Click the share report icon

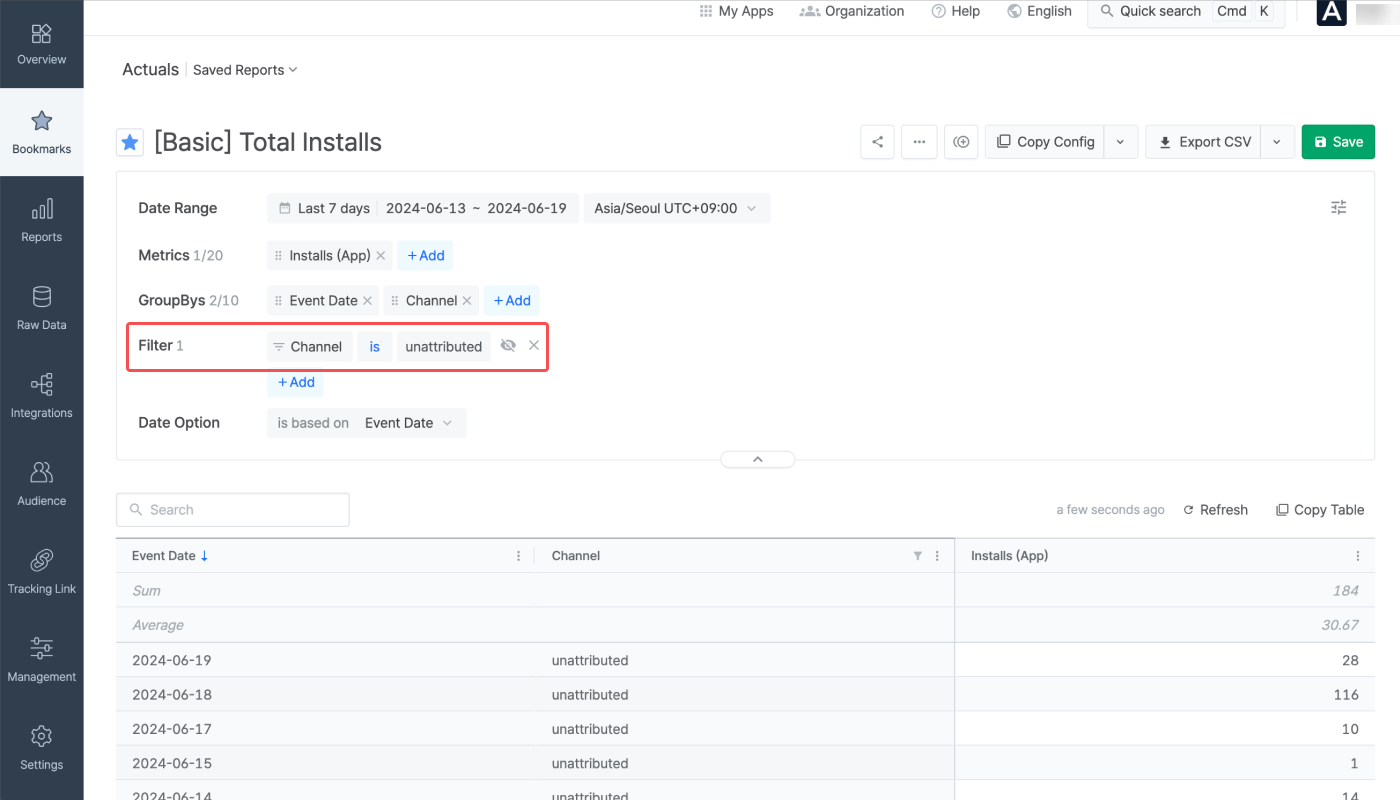coord(877,142)
